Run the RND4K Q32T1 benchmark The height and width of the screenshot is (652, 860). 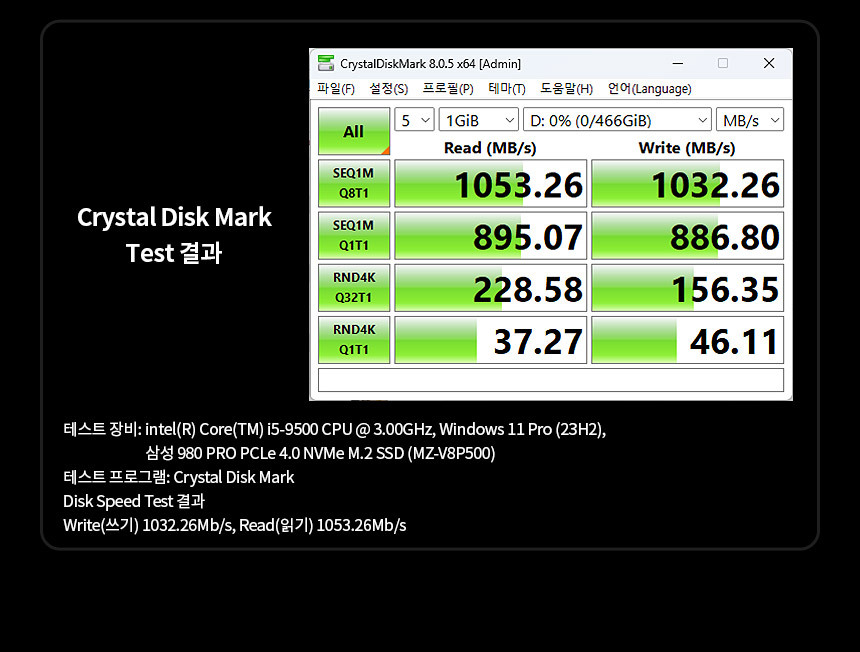(354, 288)
